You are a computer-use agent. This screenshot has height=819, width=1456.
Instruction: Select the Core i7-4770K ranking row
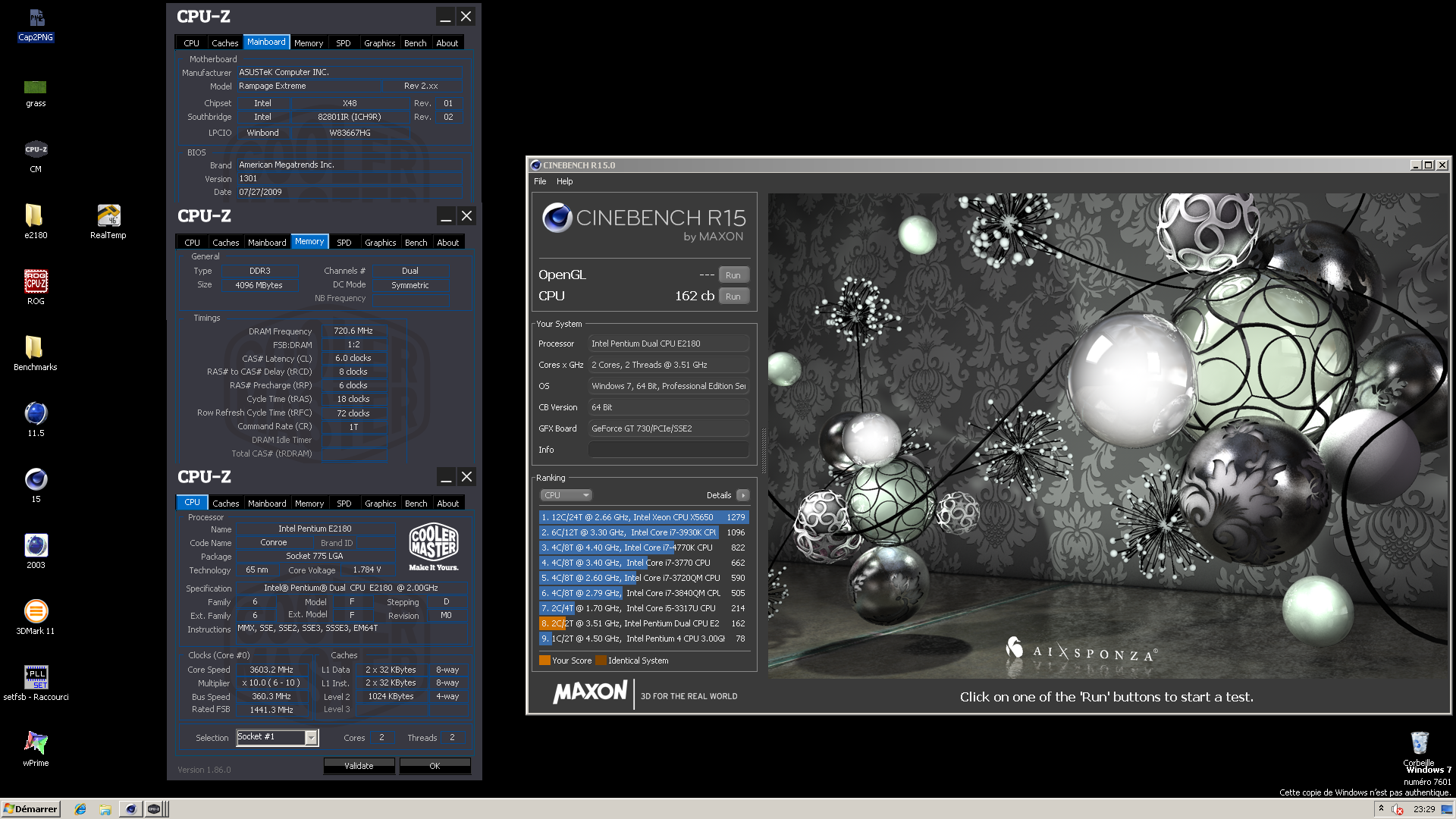644,548
